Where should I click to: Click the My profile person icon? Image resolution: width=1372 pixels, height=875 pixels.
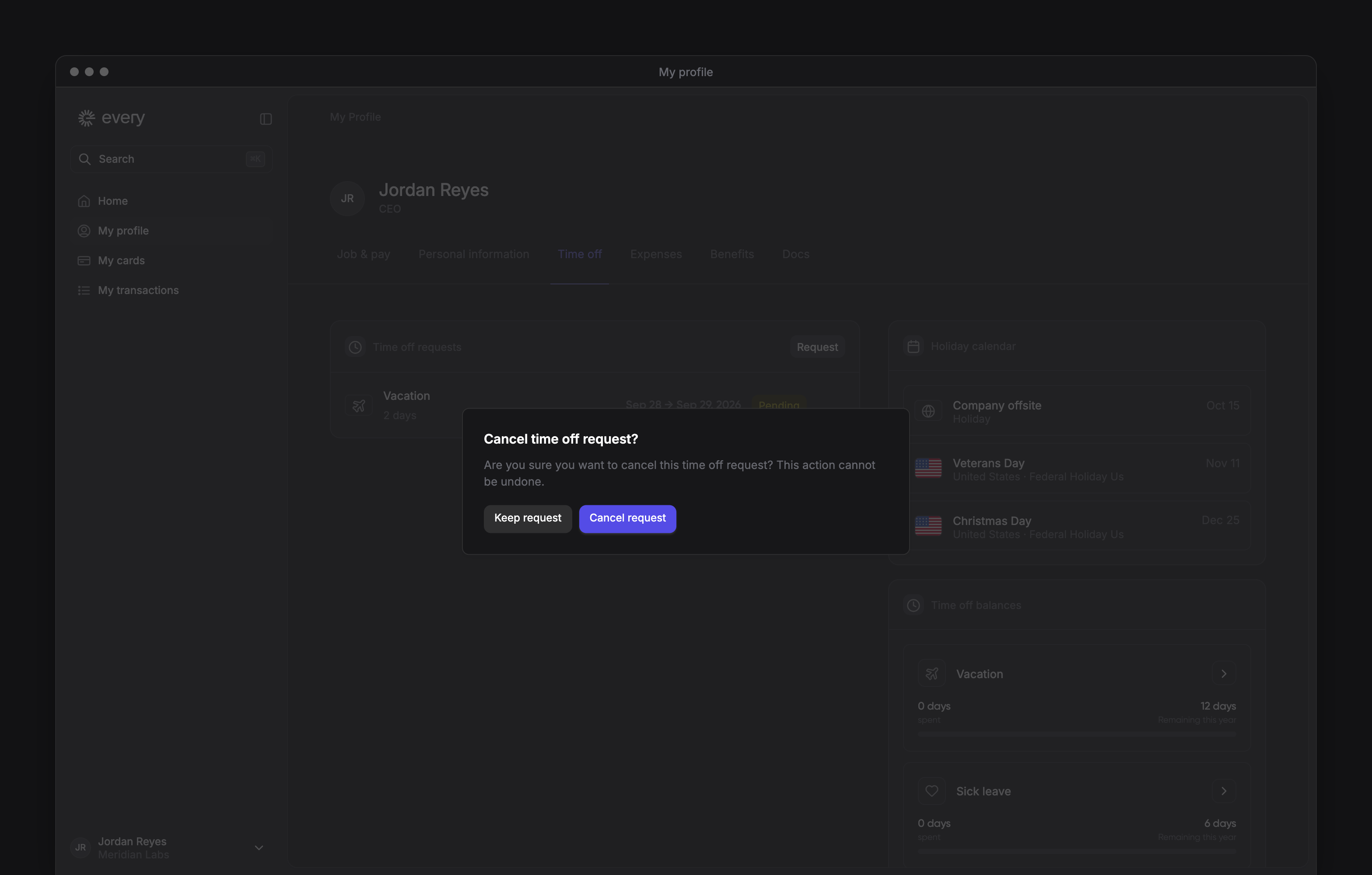[x=84, y=231]
